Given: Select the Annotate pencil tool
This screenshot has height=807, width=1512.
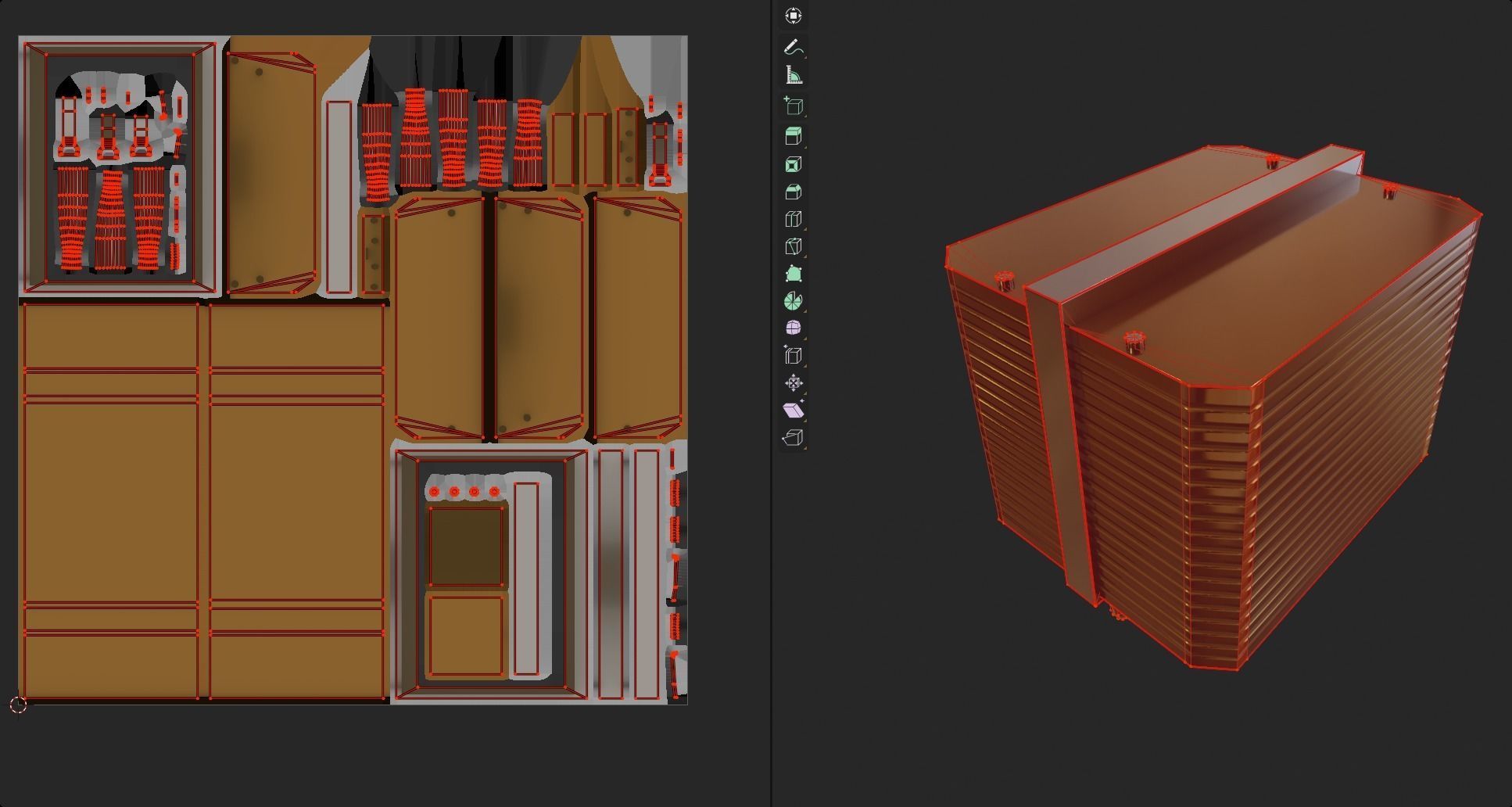Looking at the screenshot, I should click(x=793, y=47).
